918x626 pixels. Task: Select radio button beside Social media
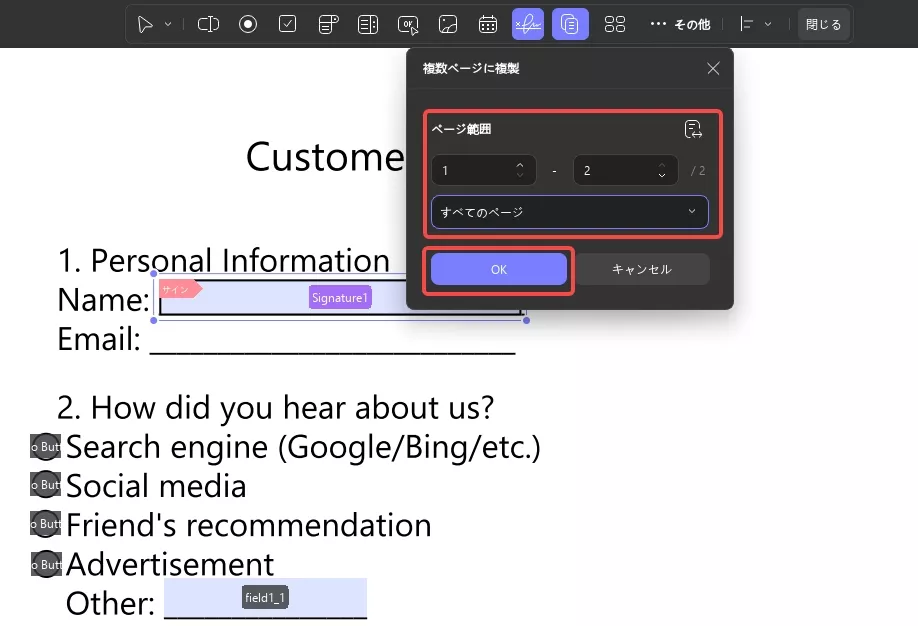tap(46, 485)
